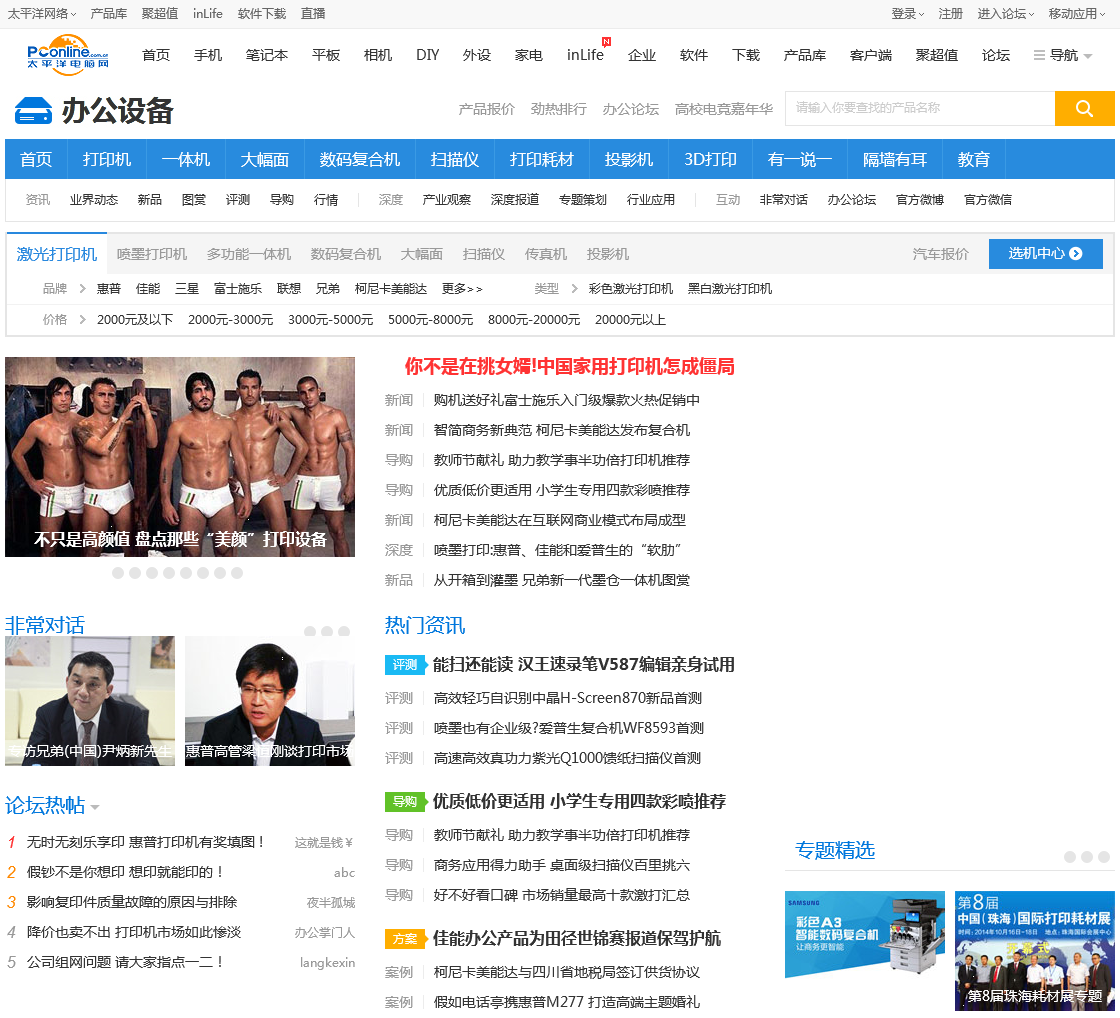Click the orange 方案 tag label
Screen dimensions: 1120x1018
pyautogui.click(x=405, y=939)
